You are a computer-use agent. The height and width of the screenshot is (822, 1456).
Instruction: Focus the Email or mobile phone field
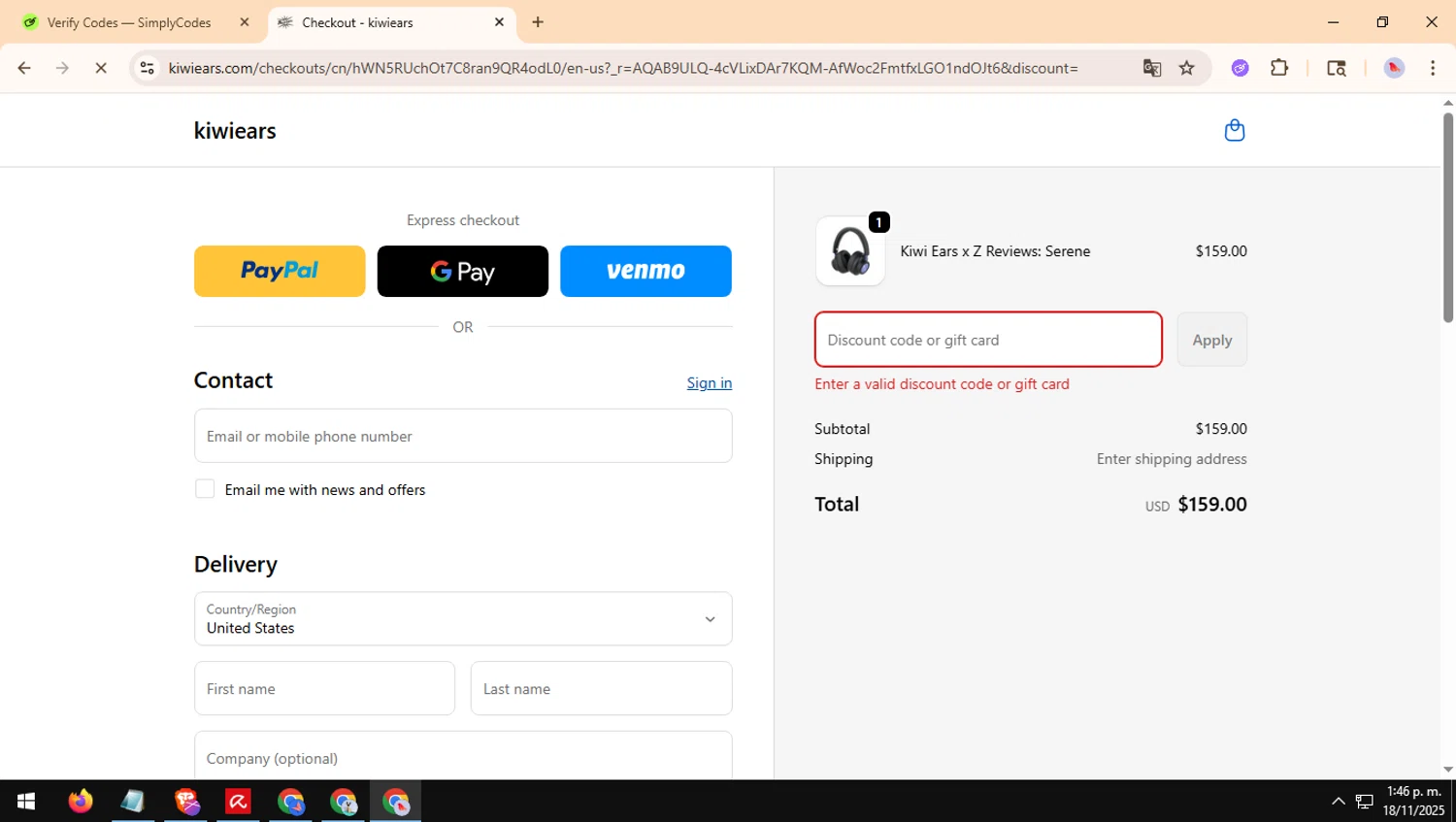(x=463, y=436)
